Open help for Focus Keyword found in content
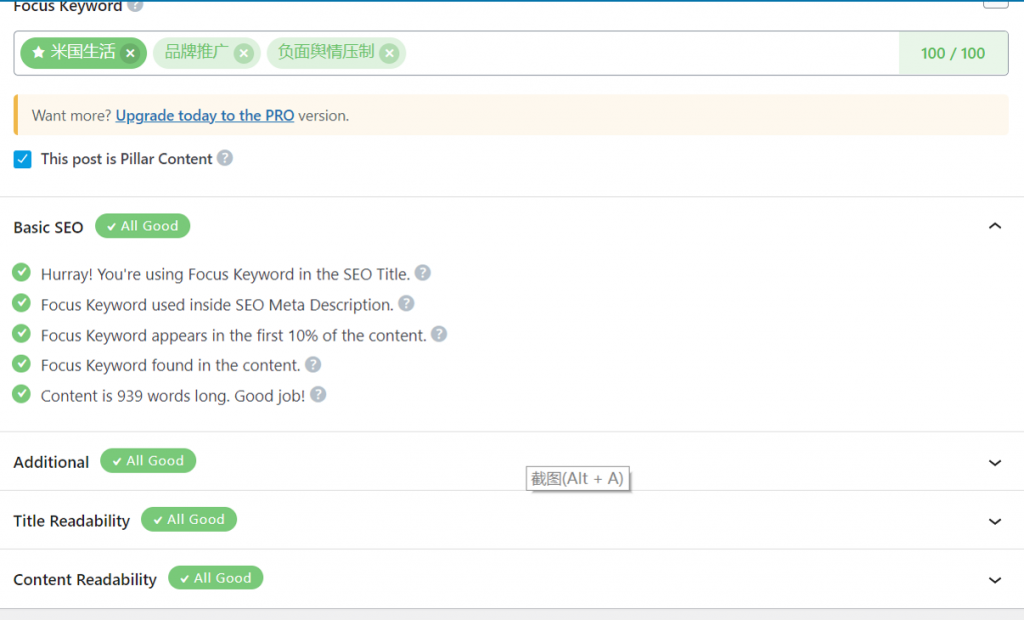 313,365
